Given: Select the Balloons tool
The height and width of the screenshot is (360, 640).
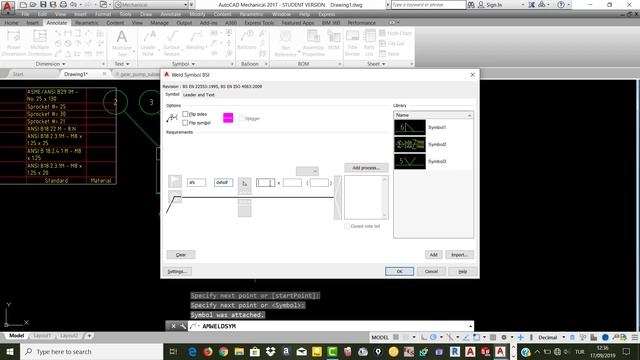Looking at the screenshot, I should coord(247,40).
